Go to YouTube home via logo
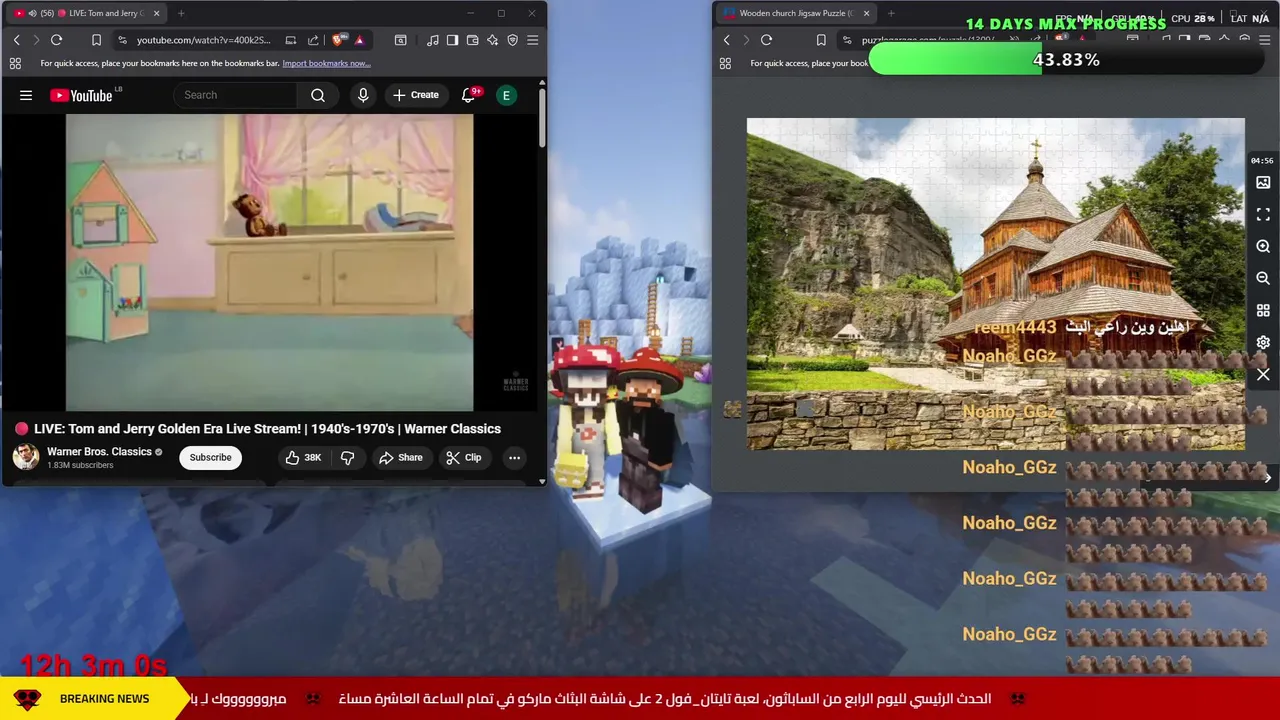The height and width of the screenshot is (720, 1280). [x=82, y=95]
